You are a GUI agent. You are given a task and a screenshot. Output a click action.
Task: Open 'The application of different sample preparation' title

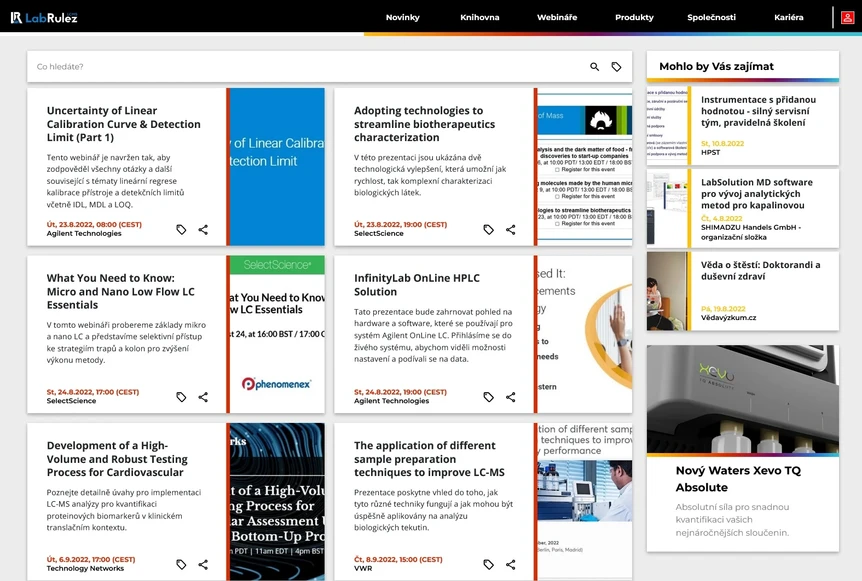[429, 459]
